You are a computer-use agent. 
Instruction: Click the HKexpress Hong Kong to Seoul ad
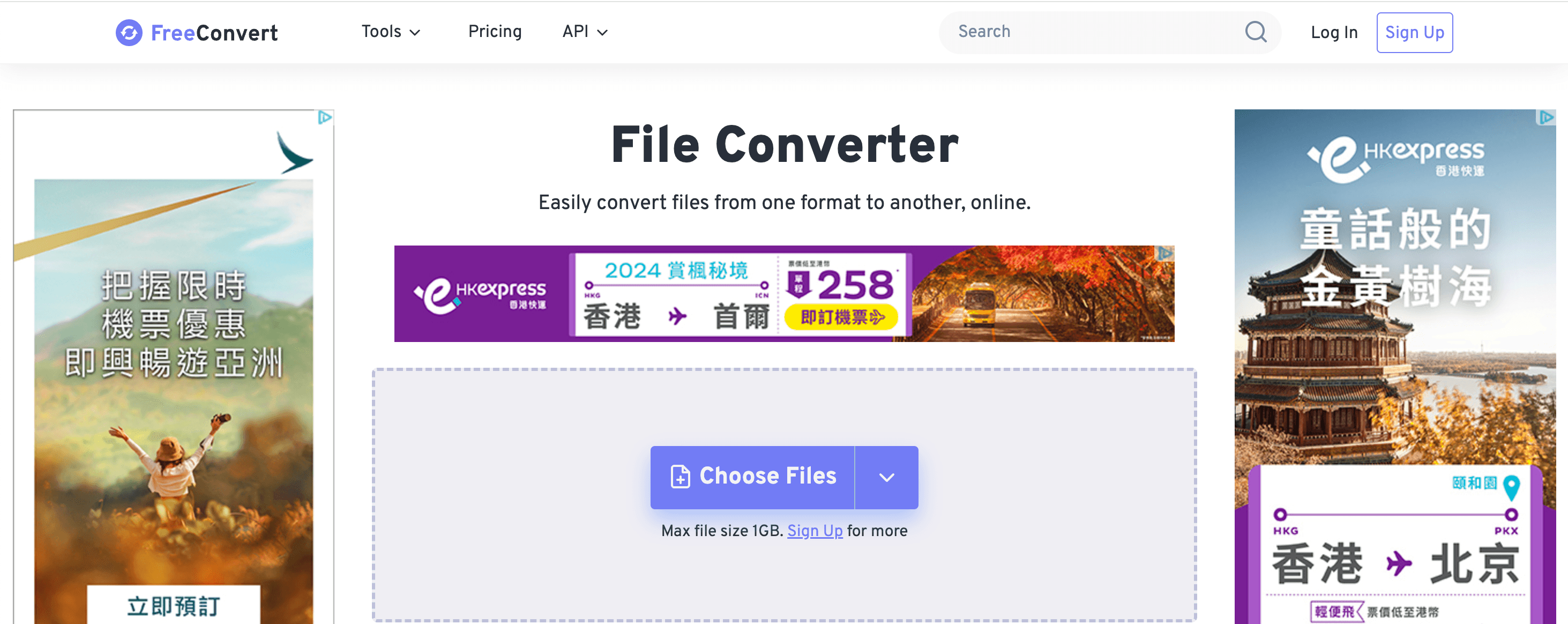[785, 291]
